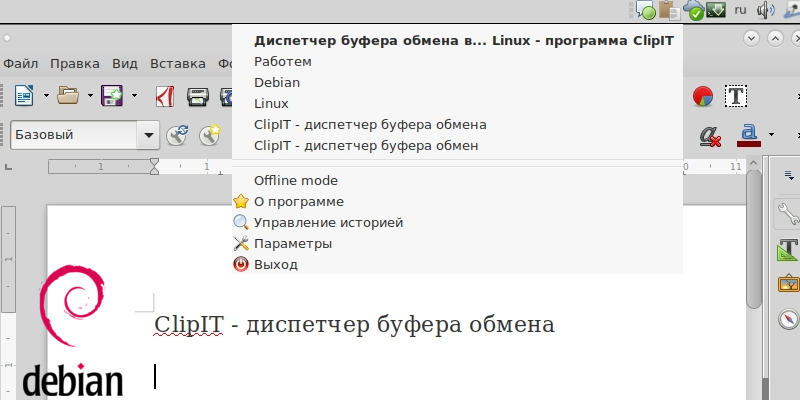Click the cloud sync tray icon
Screen dimensions: 800x400
tap(693, 10)
